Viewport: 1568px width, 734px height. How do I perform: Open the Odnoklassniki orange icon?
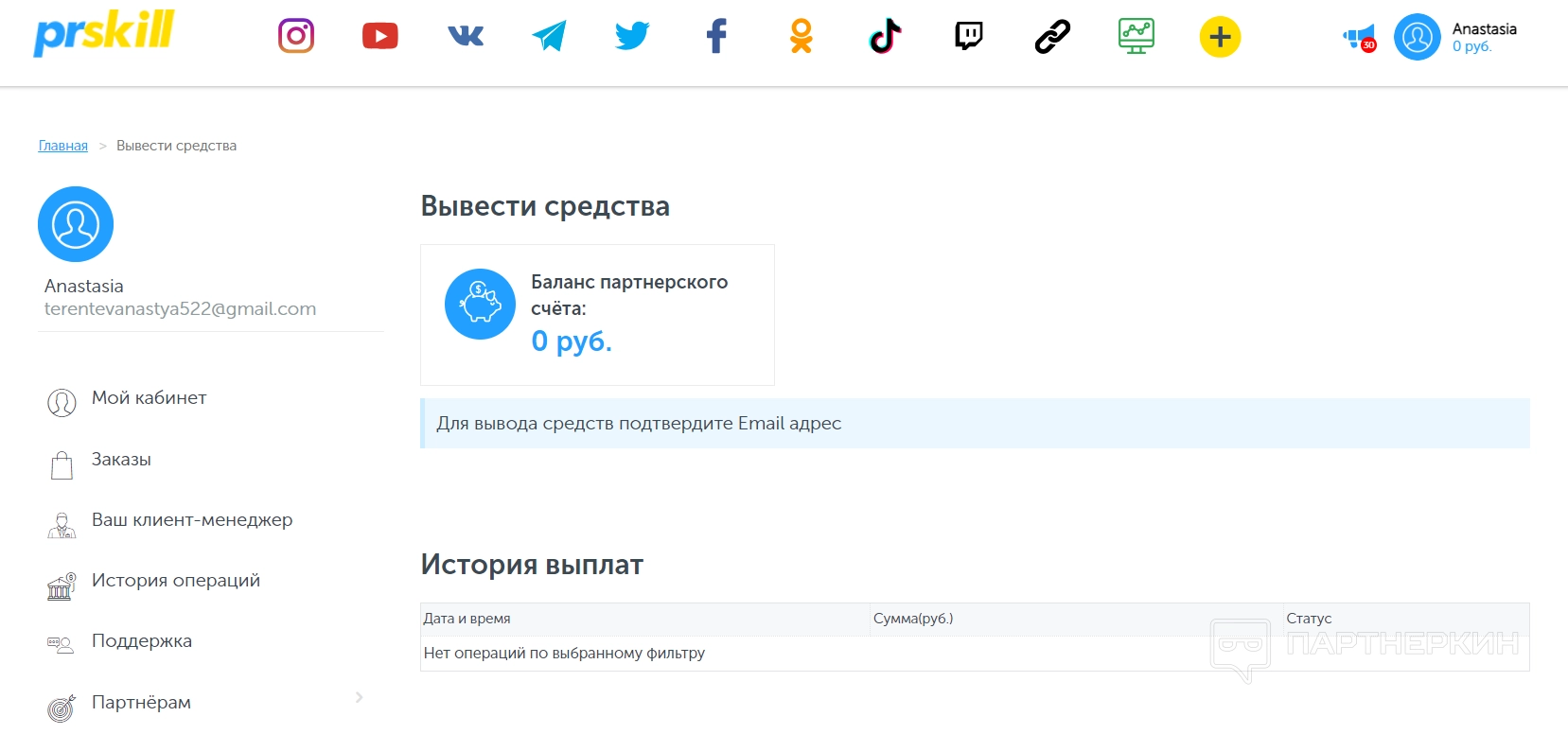coord(802,37)
